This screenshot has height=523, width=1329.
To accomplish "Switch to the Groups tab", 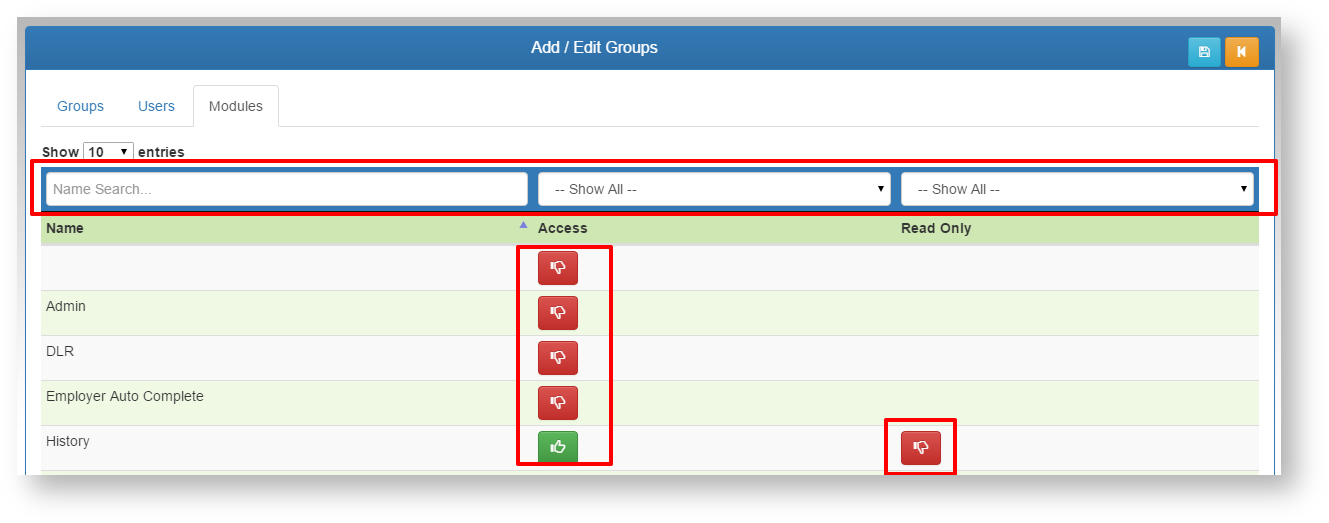I will coord(80,106).
